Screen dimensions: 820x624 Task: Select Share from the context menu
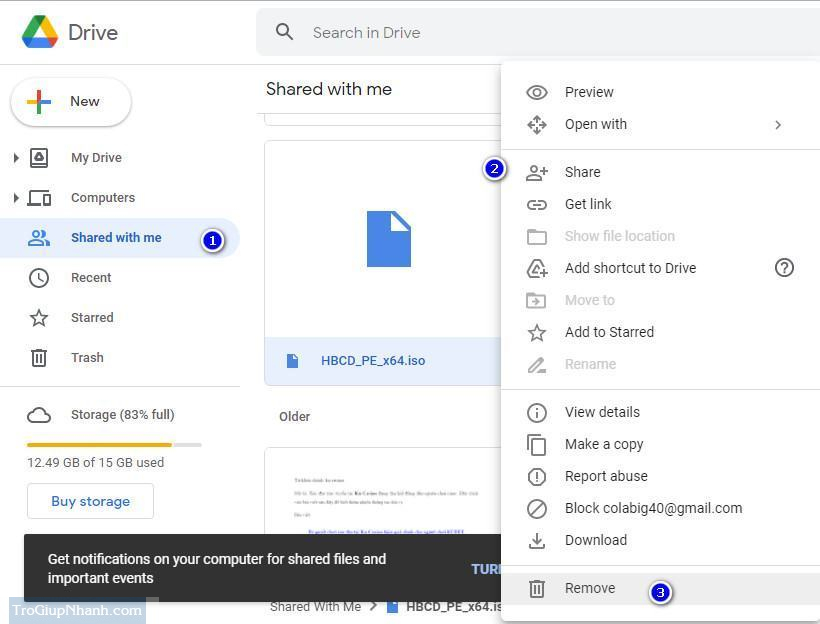(x=582, y=172)
